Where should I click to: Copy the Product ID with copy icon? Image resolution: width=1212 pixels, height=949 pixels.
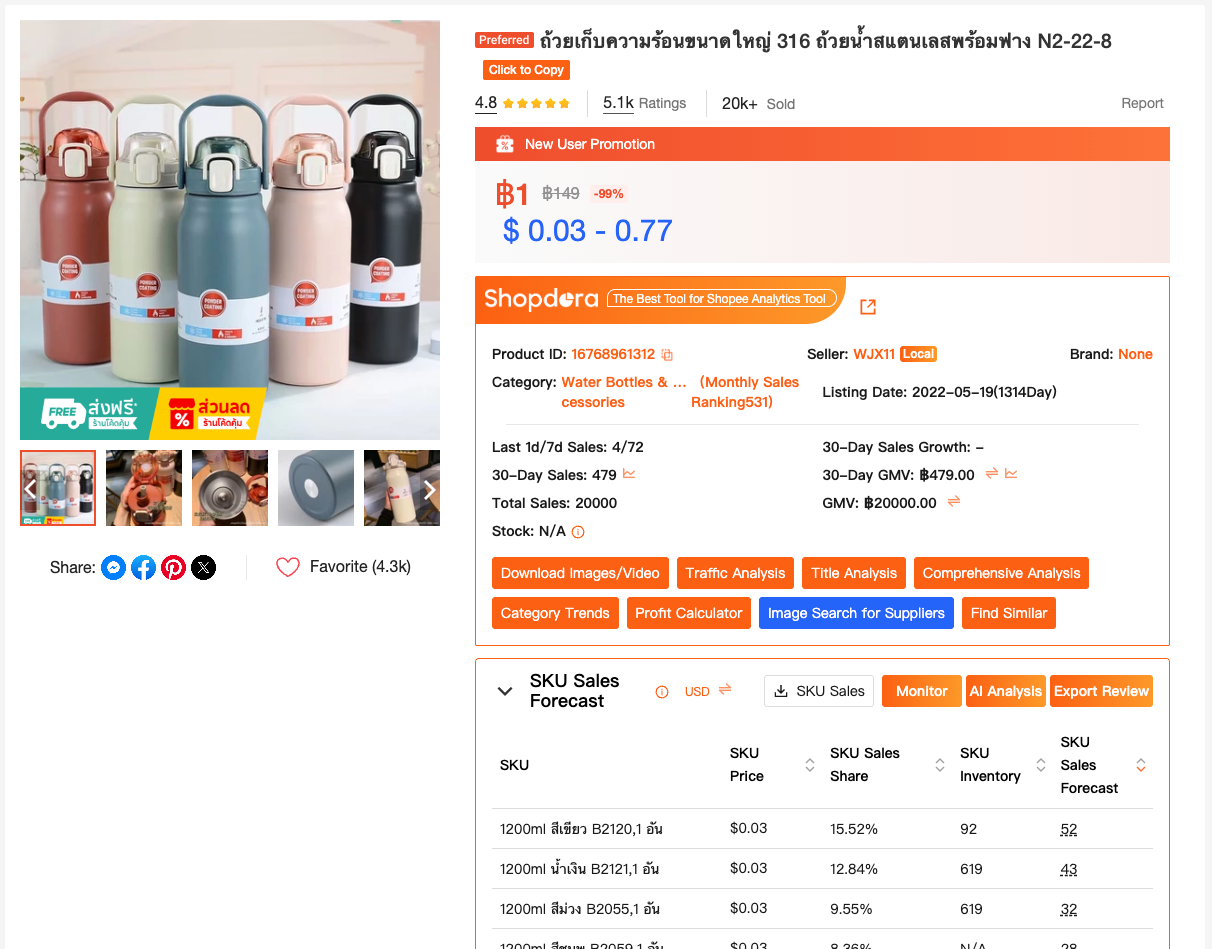pos(667,355)
